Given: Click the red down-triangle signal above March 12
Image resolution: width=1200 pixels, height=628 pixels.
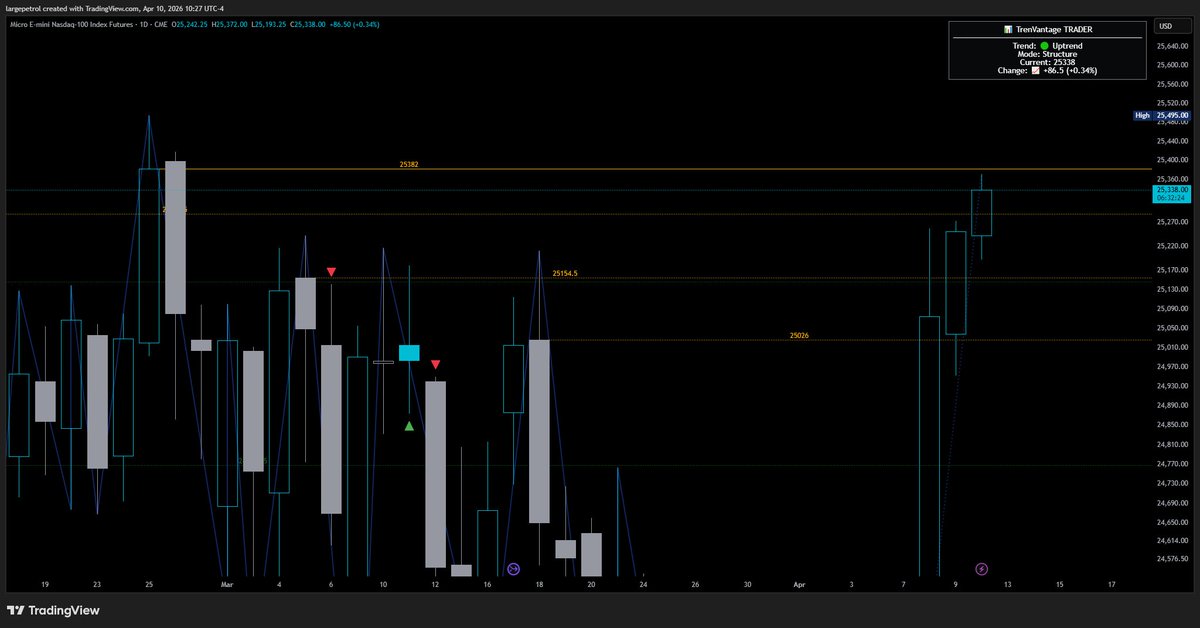Looking at the screenshot, I should pyautogui.click(x=436, y=365).
